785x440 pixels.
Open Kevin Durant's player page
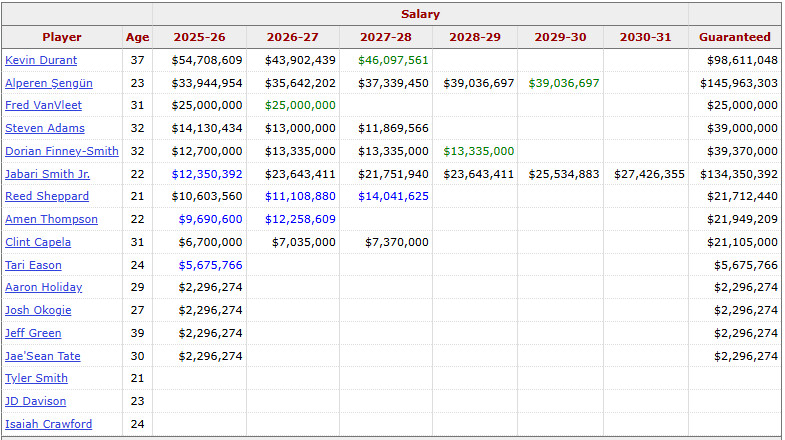pyautogui.click(x=41, y=60)
